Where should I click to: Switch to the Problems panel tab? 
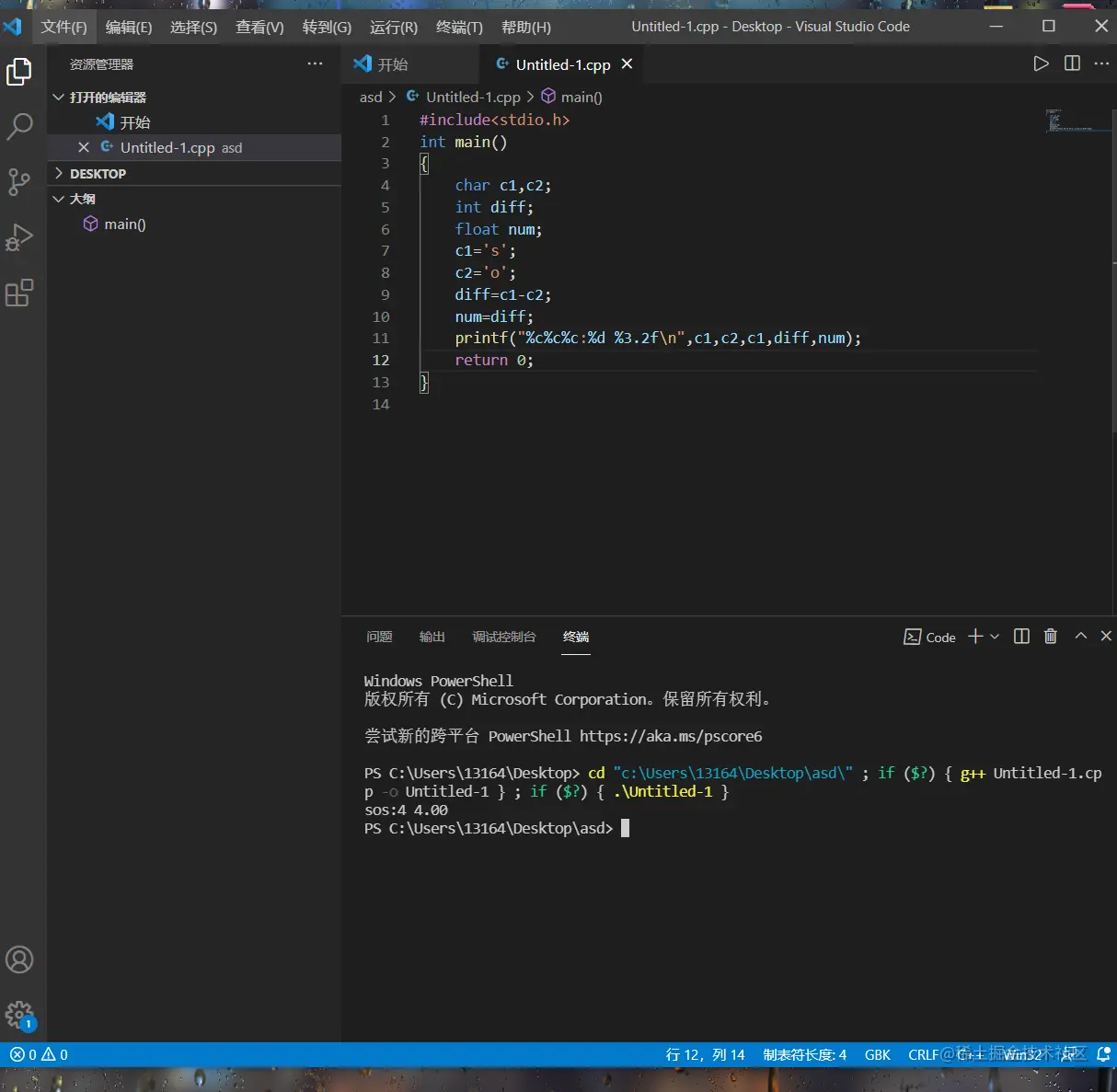(379, 637)
